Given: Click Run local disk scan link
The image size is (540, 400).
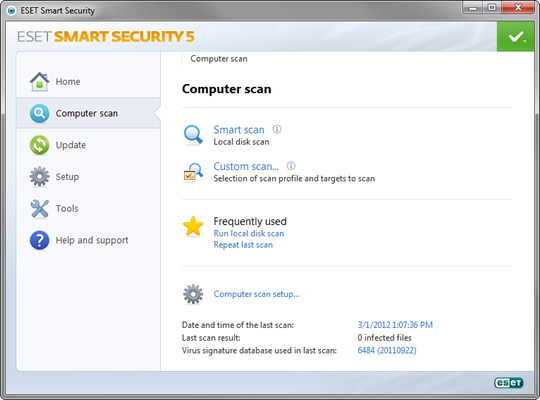Looking at the screenshot, I should click(249, 233).
